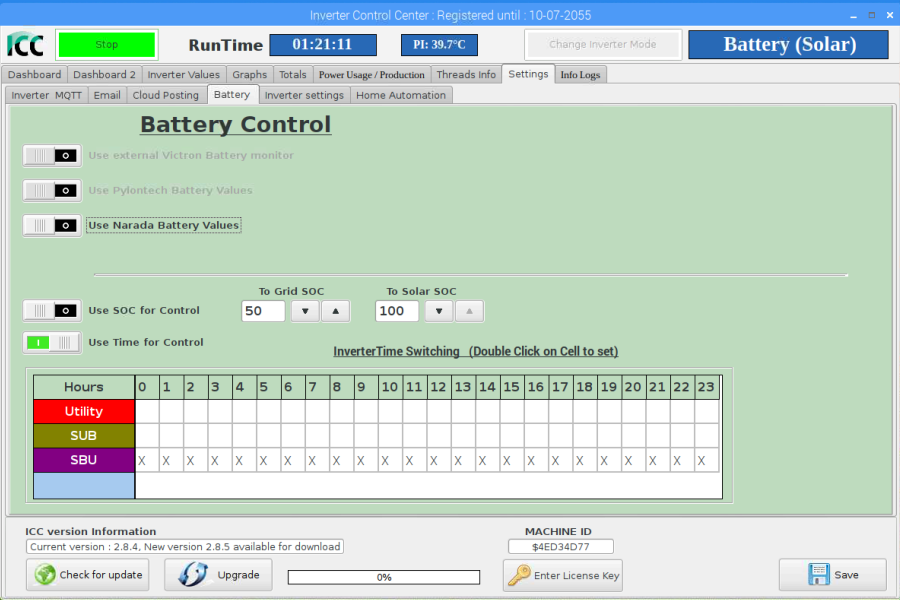The height and width of the screenshot is (600, 900).
Task: Decrease To Solar SOC with down arrow
Action: tap(439, 311)
